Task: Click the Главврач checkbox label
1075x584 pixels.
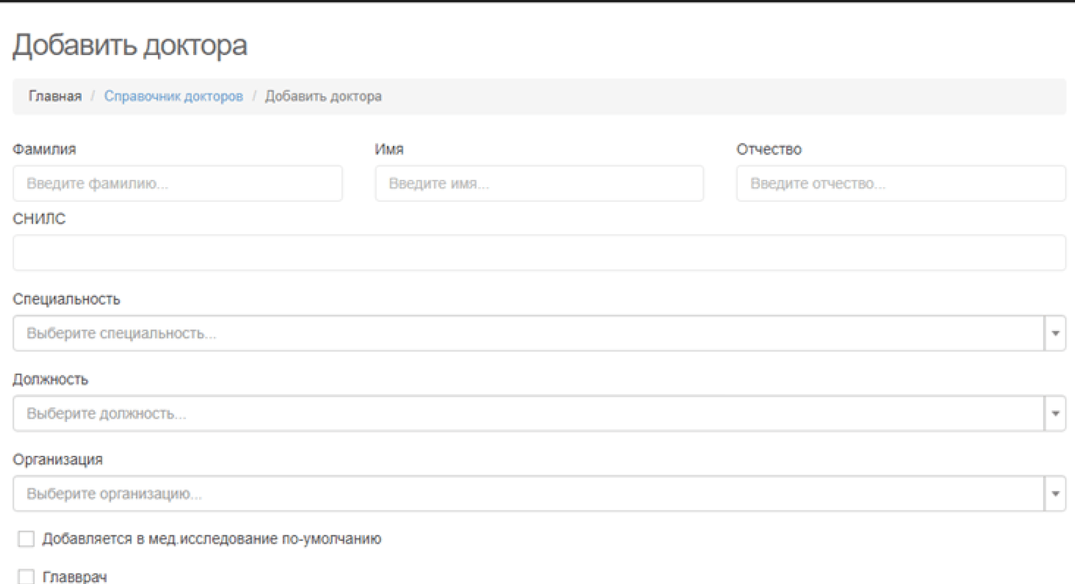Action: point(75,576)
